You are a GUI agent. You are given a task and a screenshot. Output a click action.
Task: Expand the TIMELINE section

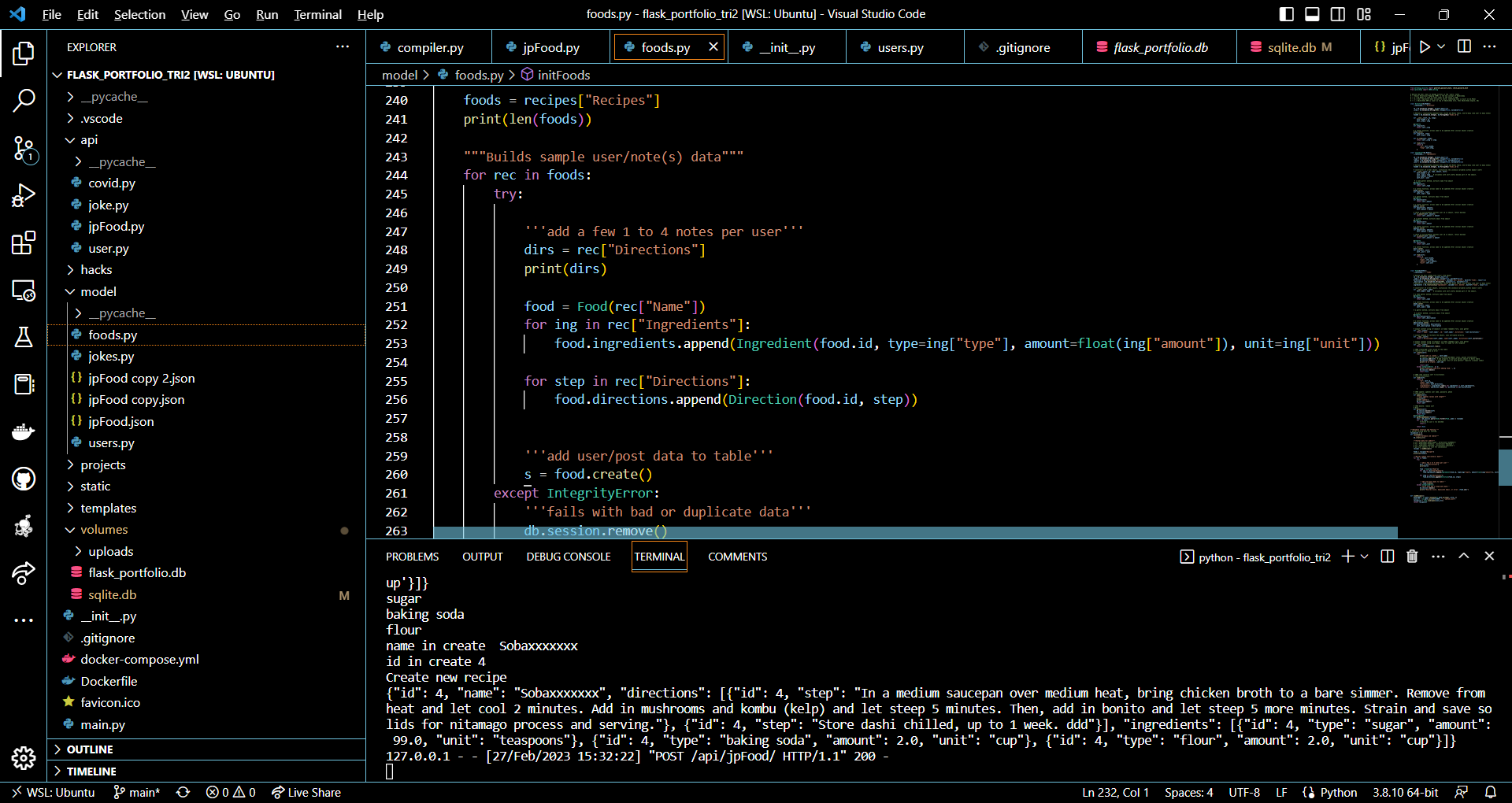206,772
